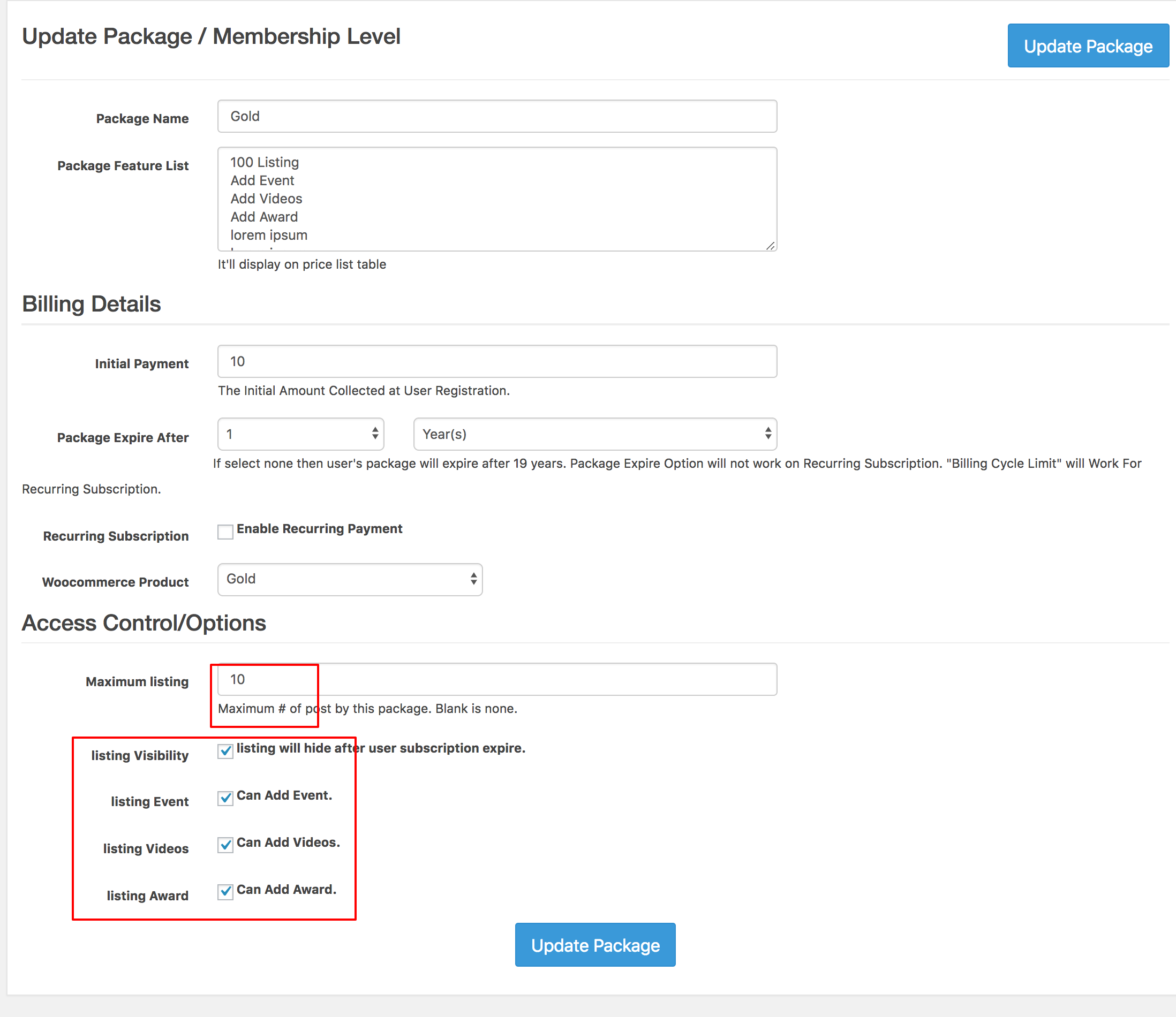Uncheck the Can Add Event checkbox
Screen dimensions: 1176x1017
tap(225, 798)
